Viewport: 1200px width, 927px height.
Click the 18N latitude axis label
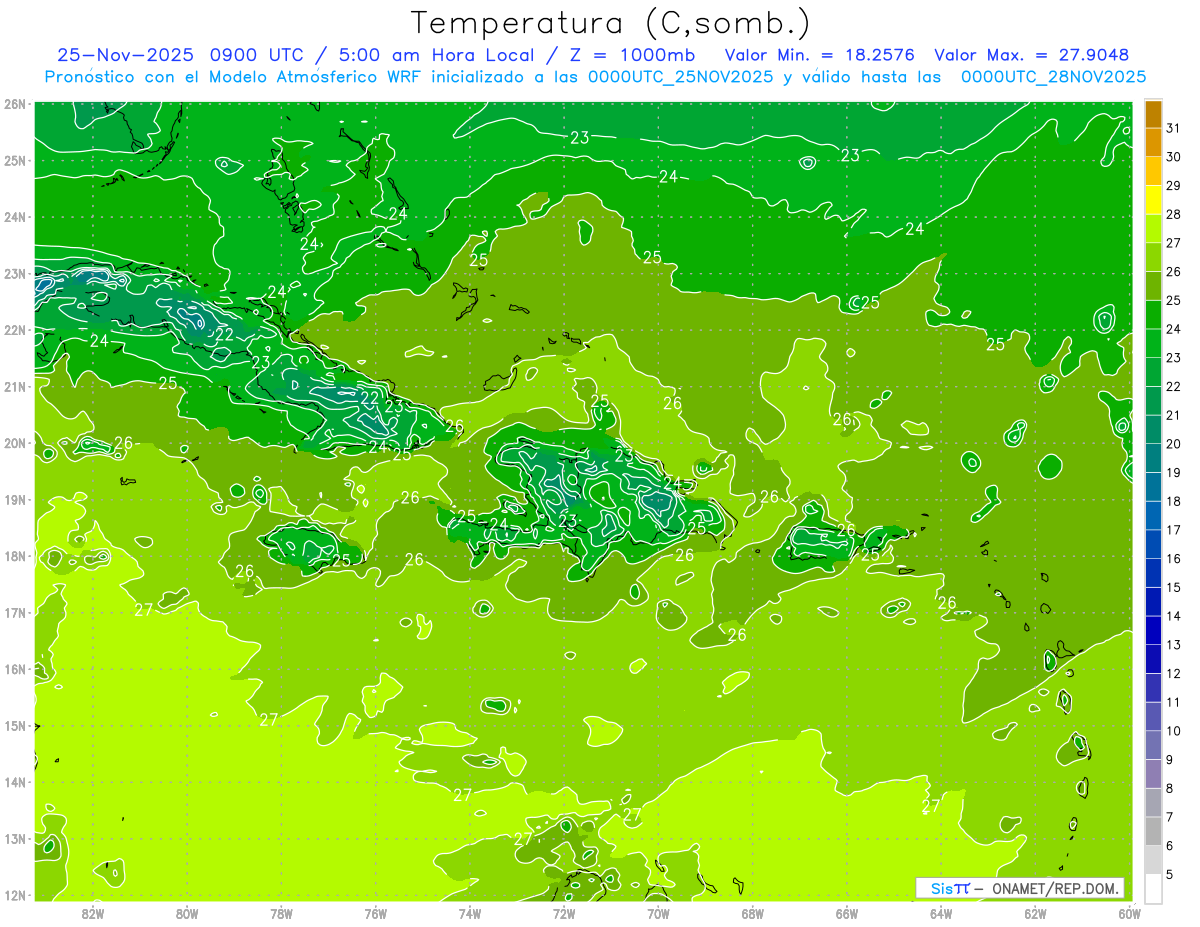16,556
